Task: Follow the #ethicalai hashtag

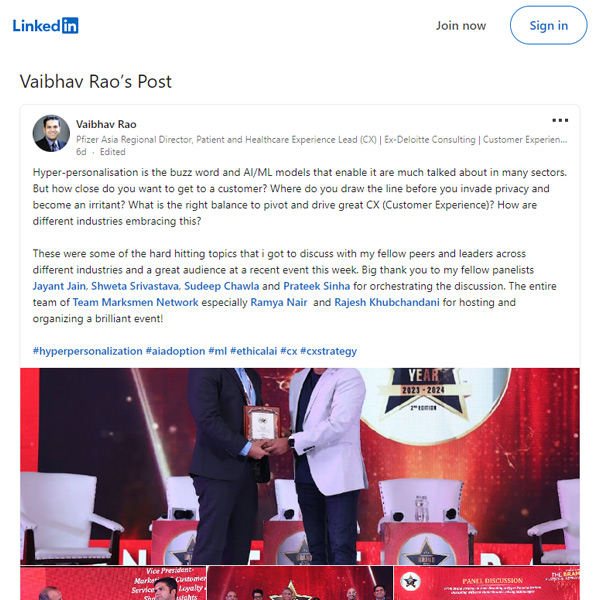Action: coord(253,351)
